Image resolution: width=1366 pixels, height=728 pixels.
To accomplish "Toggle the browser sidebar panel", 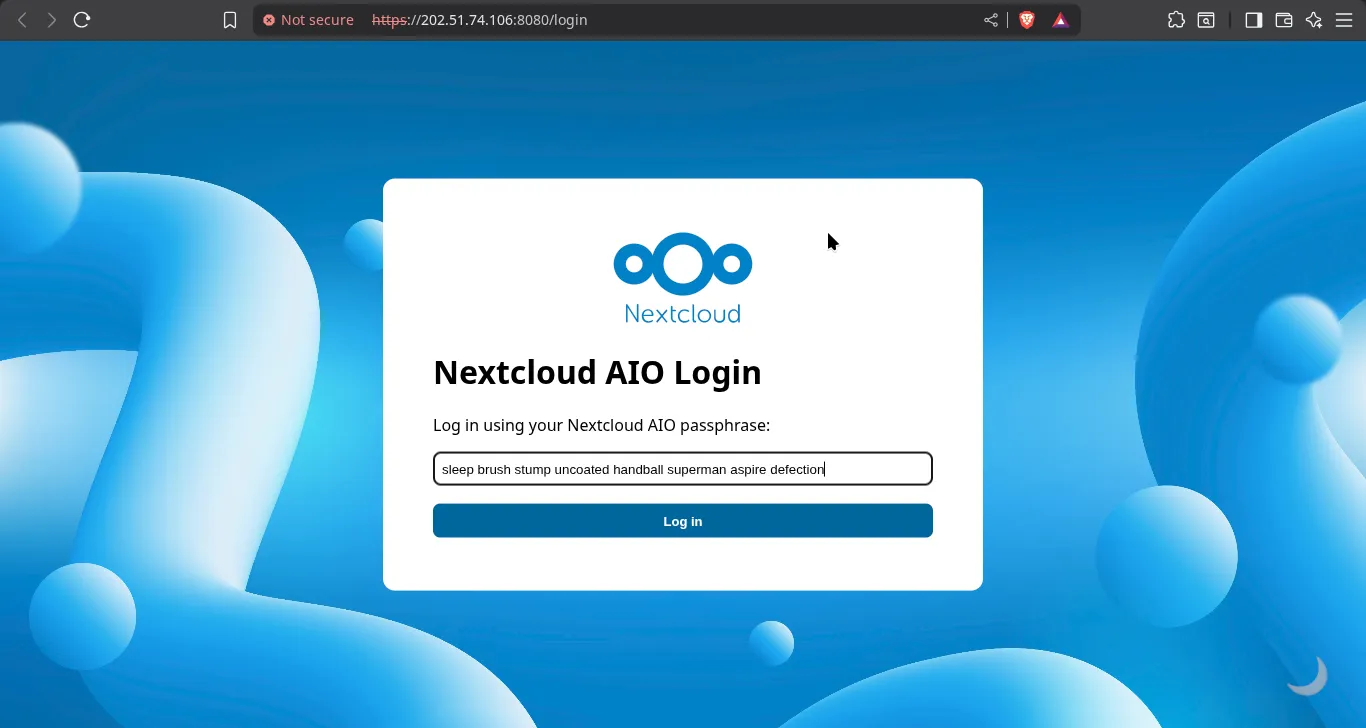I will pyautogui.click(x=1253, y=20).
